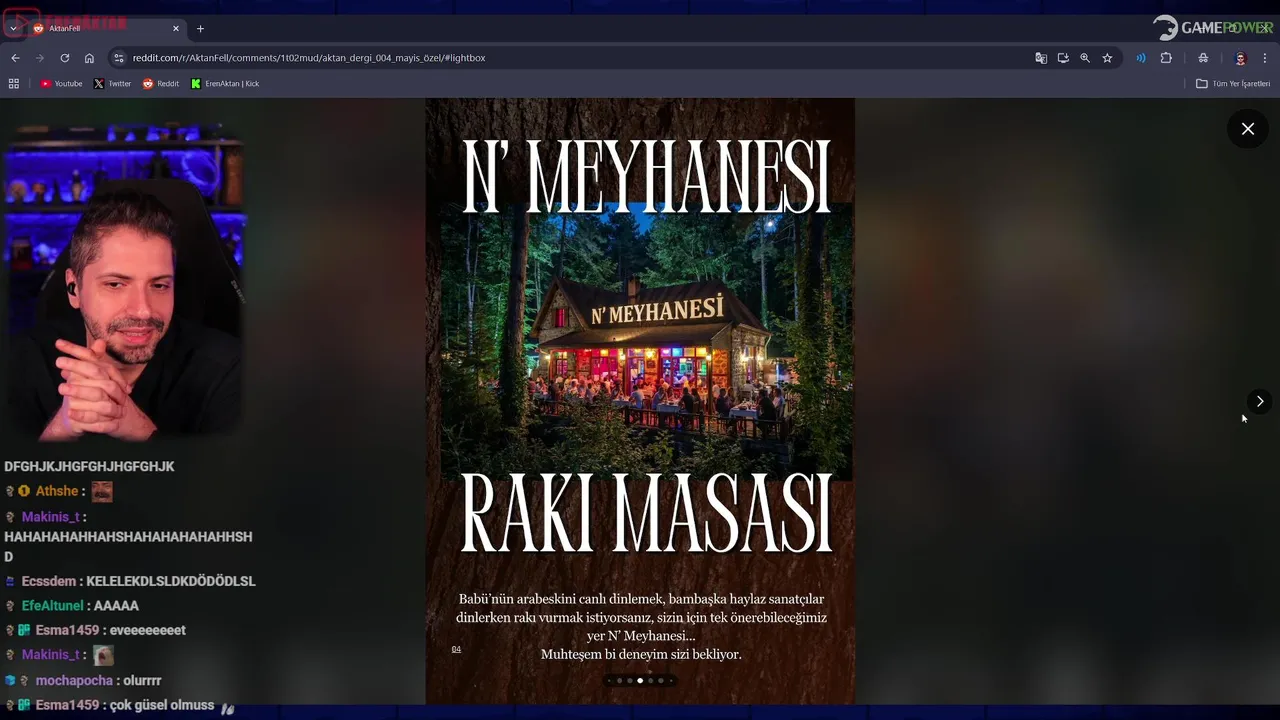Click 'Muhteşem bi deneyim sizi bekliyor.' line
The height and width of the screenshot is (720, 1280).
641,655
